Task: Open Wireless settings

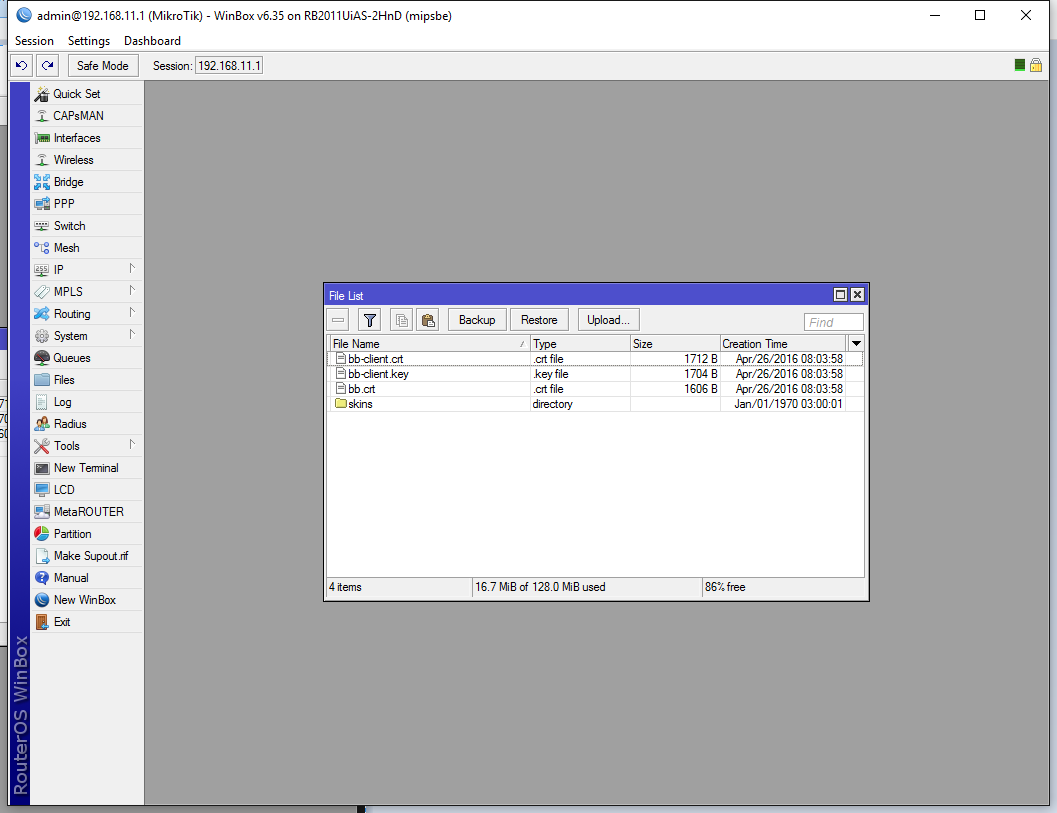Action: pos(87,160)
